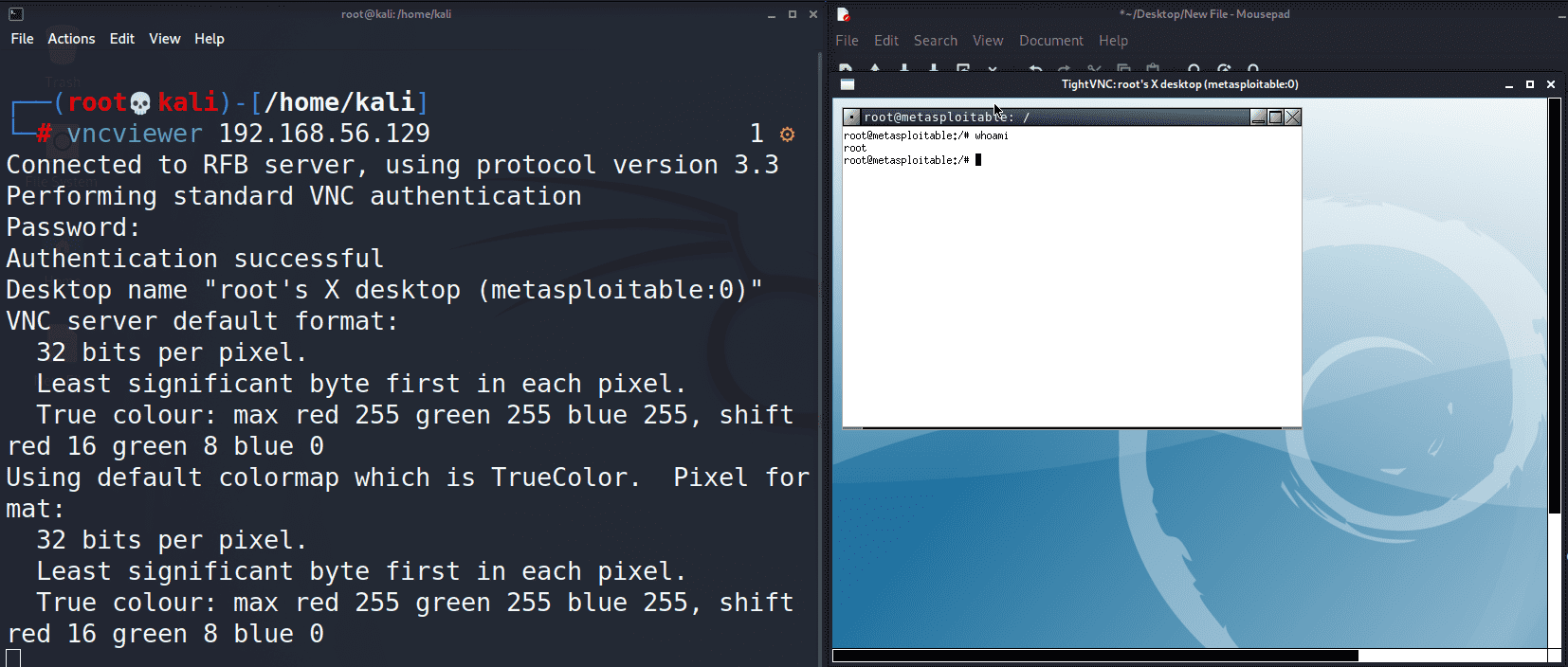1568x667 pixels.
Task: Click the vncviewer 192.168.56.129 command text
Action: [x=248, y=134]
